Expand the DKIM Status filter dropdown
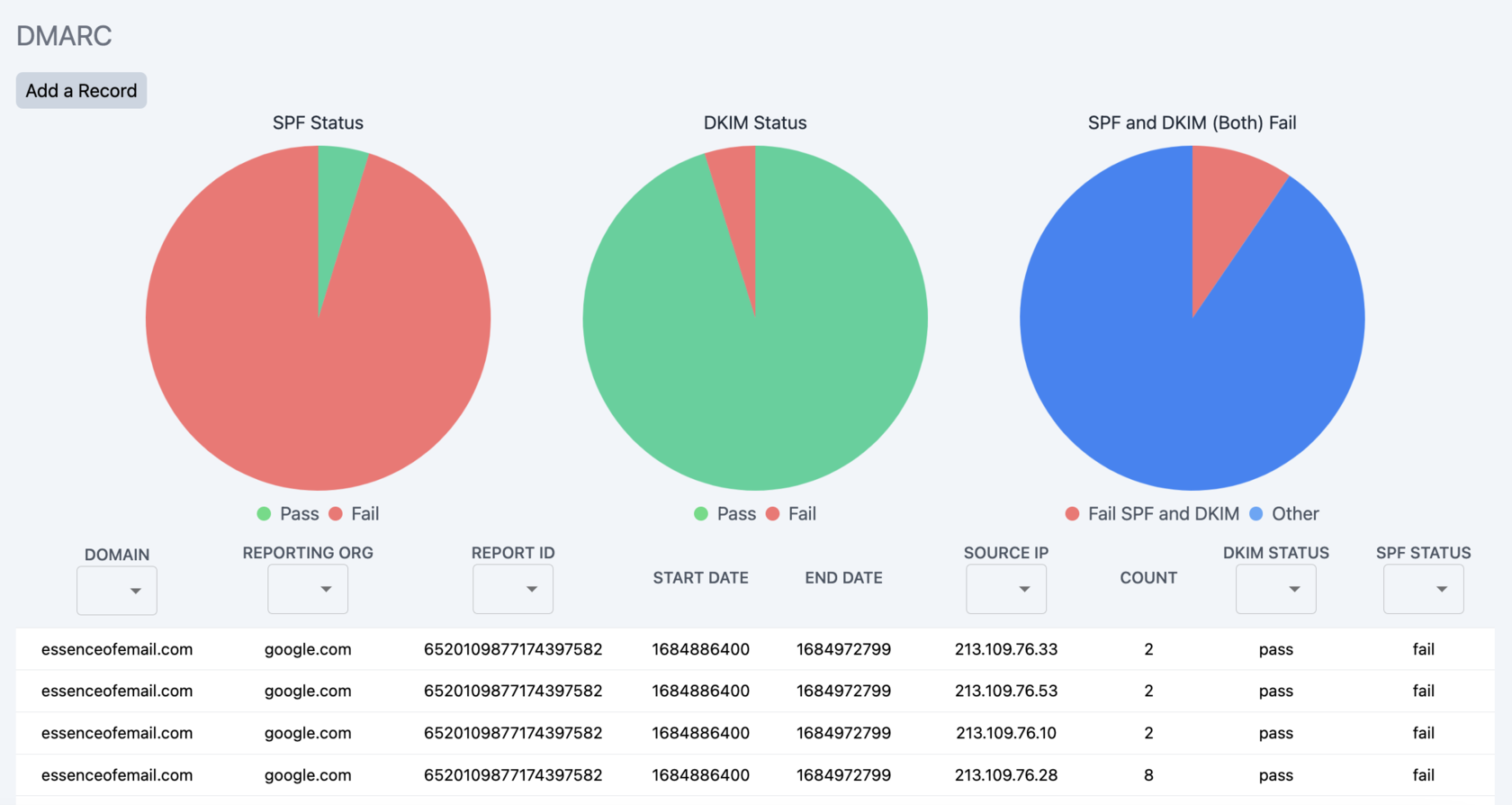1512x805 pixels. point(1275,589)
